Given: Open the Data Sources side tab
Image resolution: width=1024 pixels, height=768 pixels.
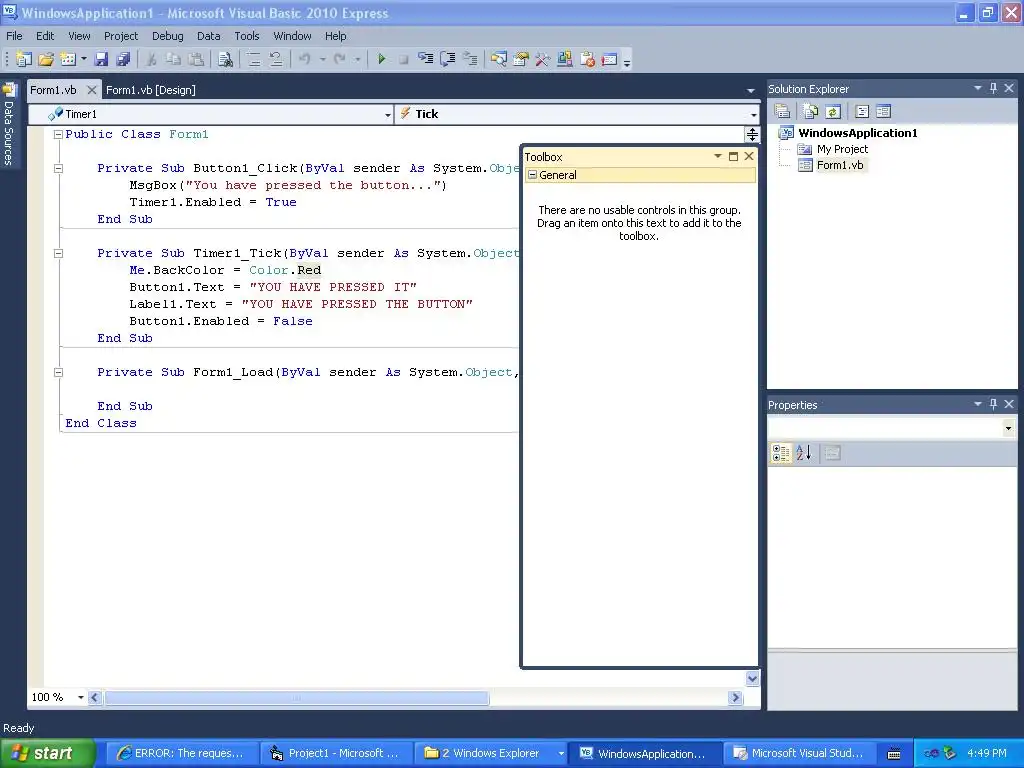Looking at the screenshot, I should coord(9,125).
